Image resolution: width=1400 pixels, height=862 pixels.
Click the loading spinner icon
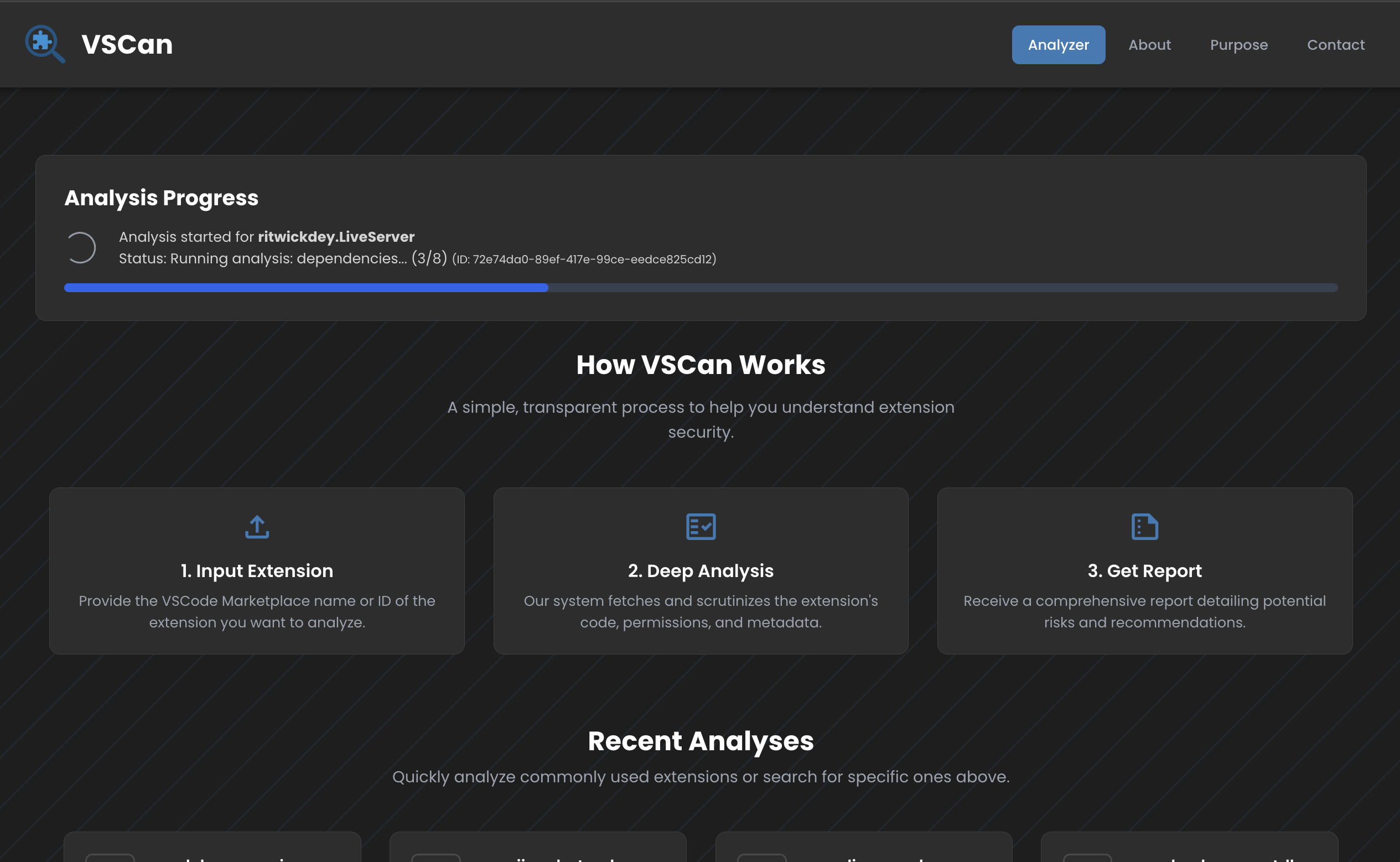pos(80,247)
